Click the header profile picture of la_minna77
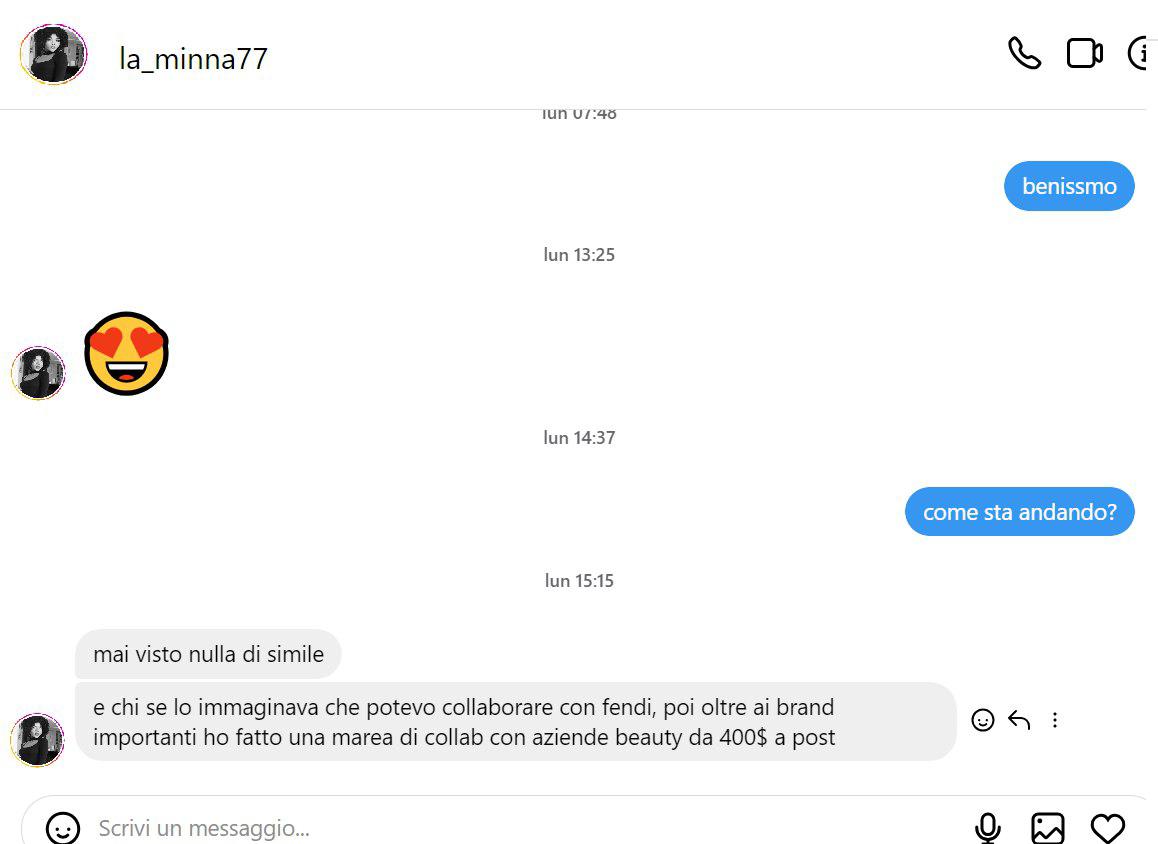1158x844 pixels. (53, 54)
